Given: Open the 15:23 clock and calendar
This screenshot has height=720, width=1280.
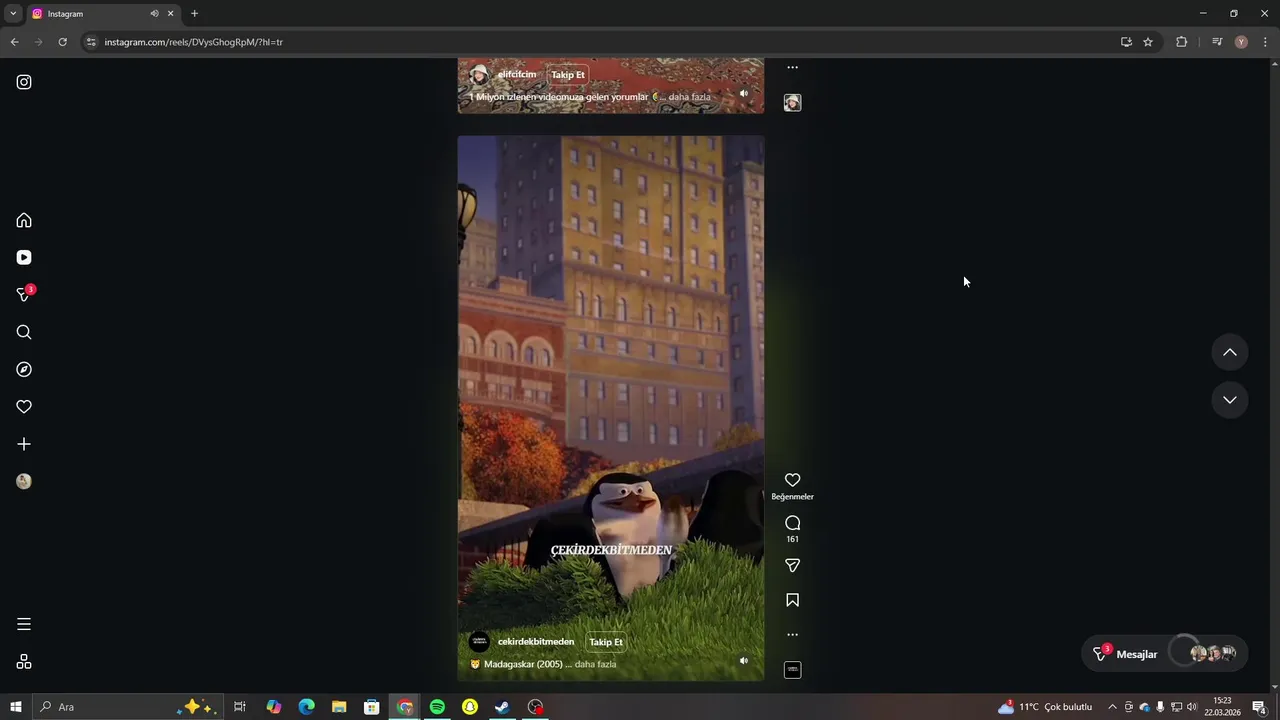Looking at the screenshot, I should tap(1222, 707).
